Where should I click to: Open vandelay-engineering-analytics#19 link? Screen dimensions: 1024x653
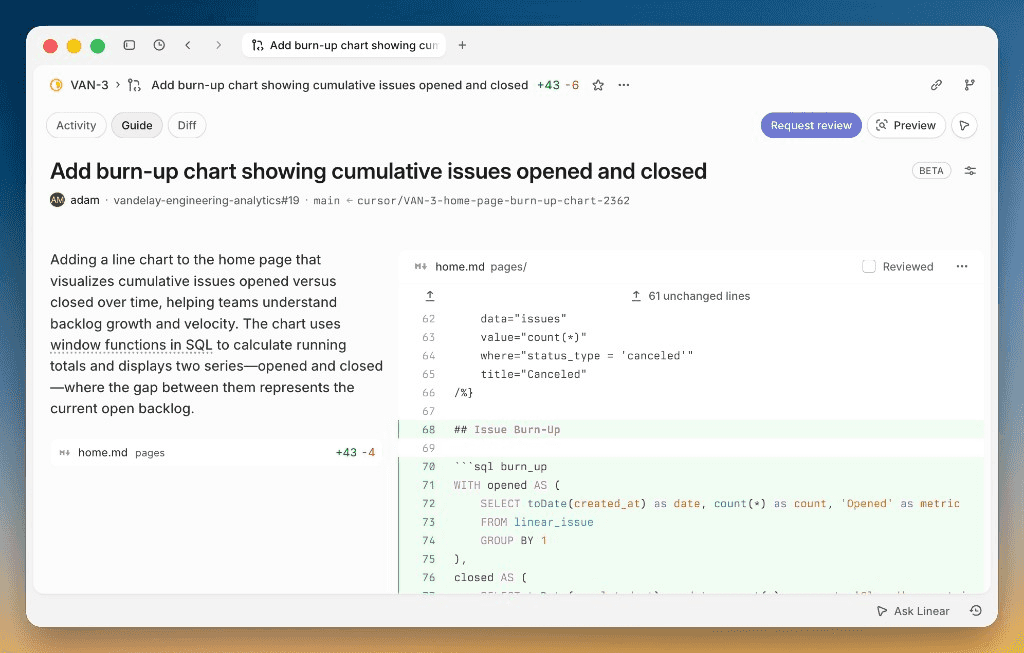tap(206, 200)
